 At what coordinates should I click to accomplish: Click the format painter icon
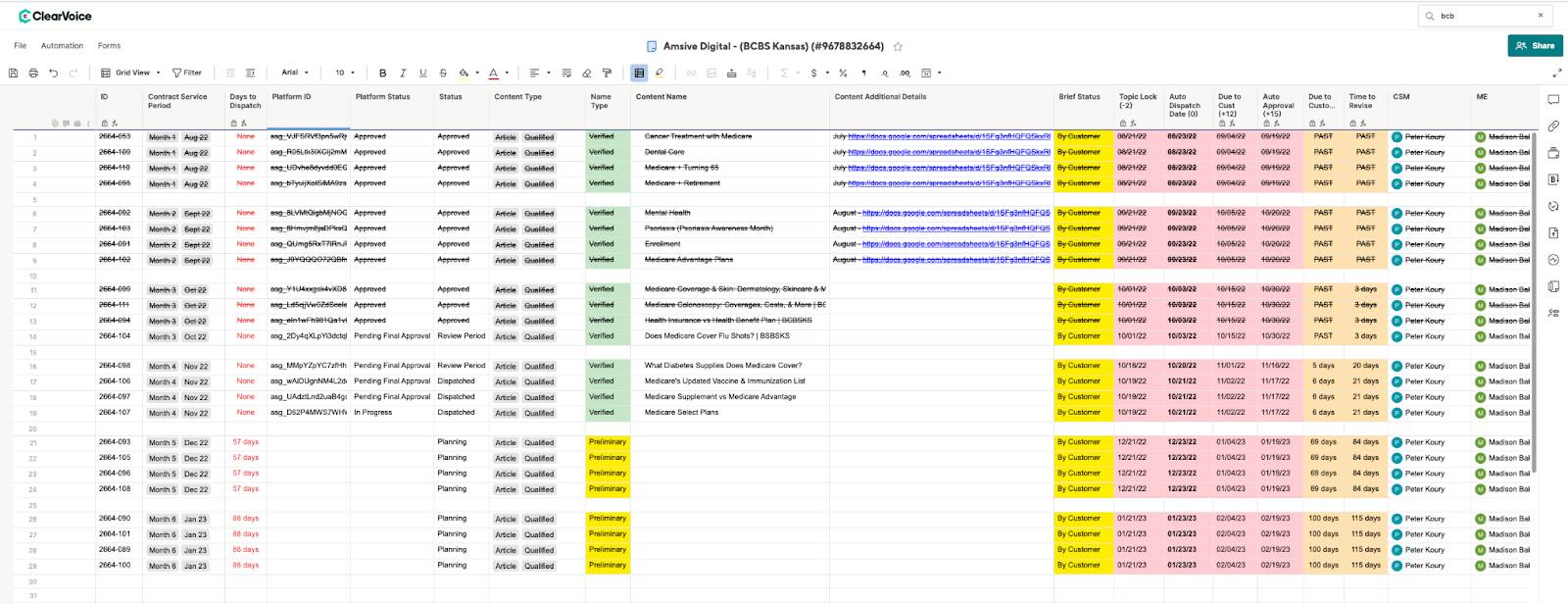pos(607,73)
